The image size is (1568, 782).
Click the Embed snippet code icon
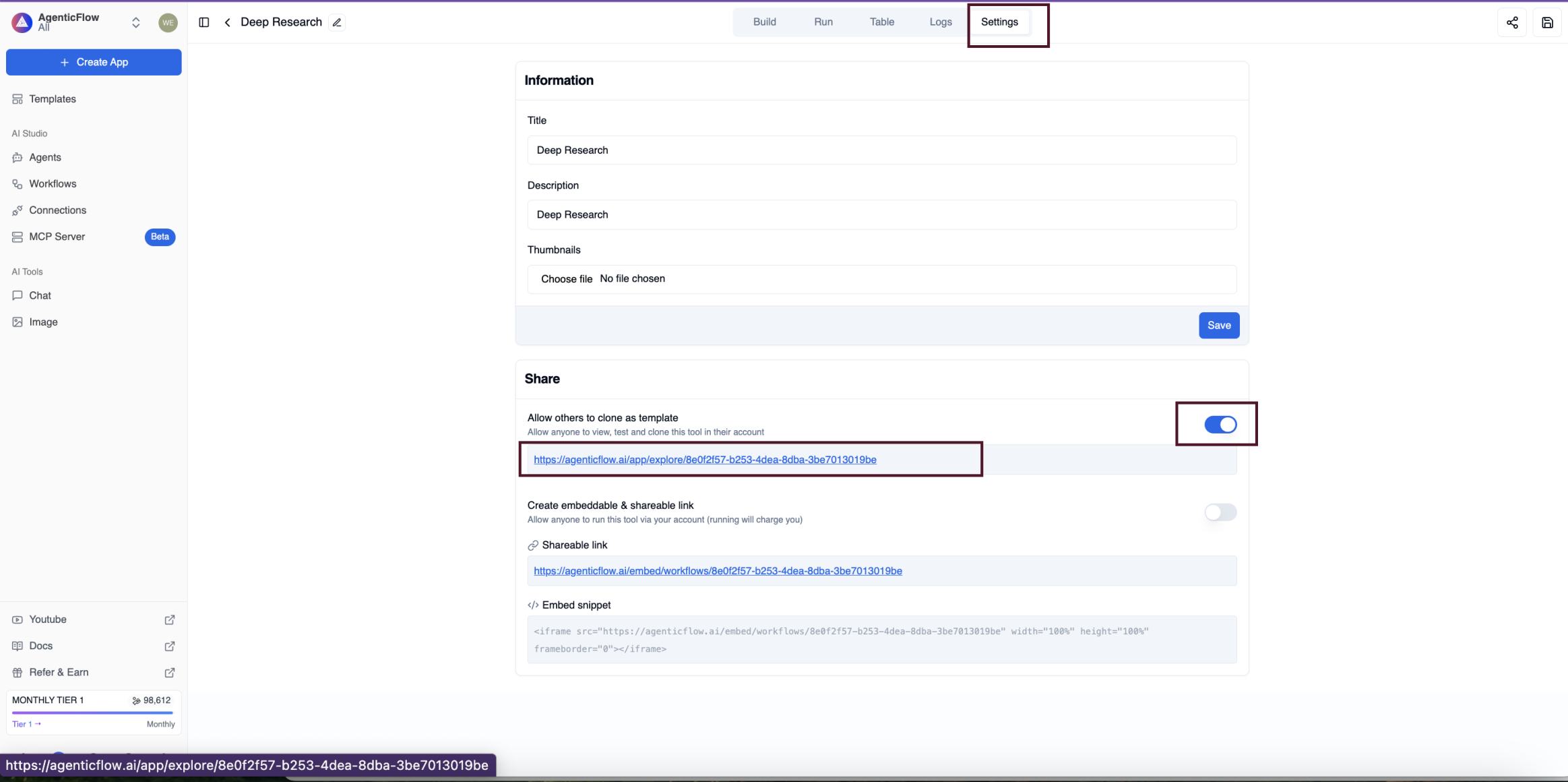click(x=533, y=605)
